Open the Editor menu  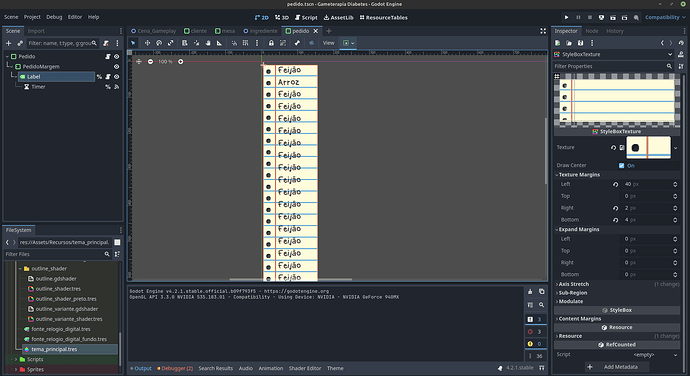coord(75,17)
